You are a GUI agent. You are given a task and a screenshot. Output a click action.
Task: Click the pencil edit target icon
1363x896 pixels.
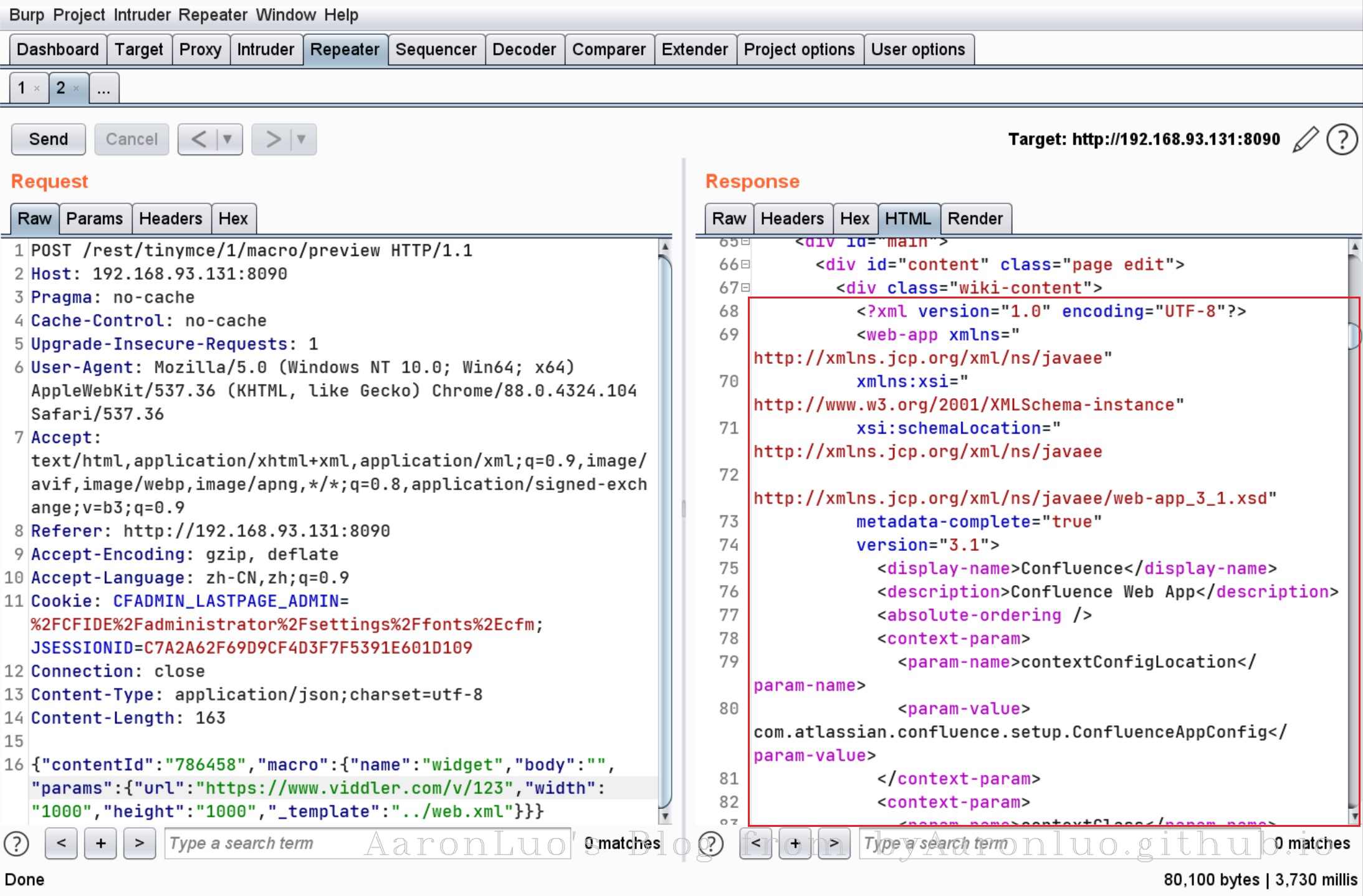point(1305,139)
